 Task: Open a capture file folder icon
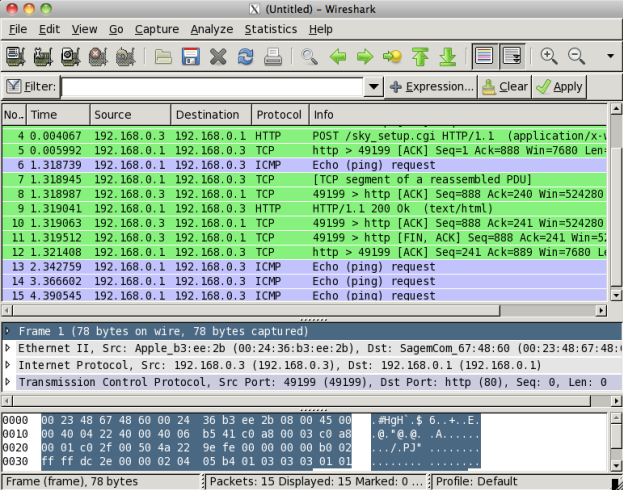pyautogui.click(x=163, y=56)
